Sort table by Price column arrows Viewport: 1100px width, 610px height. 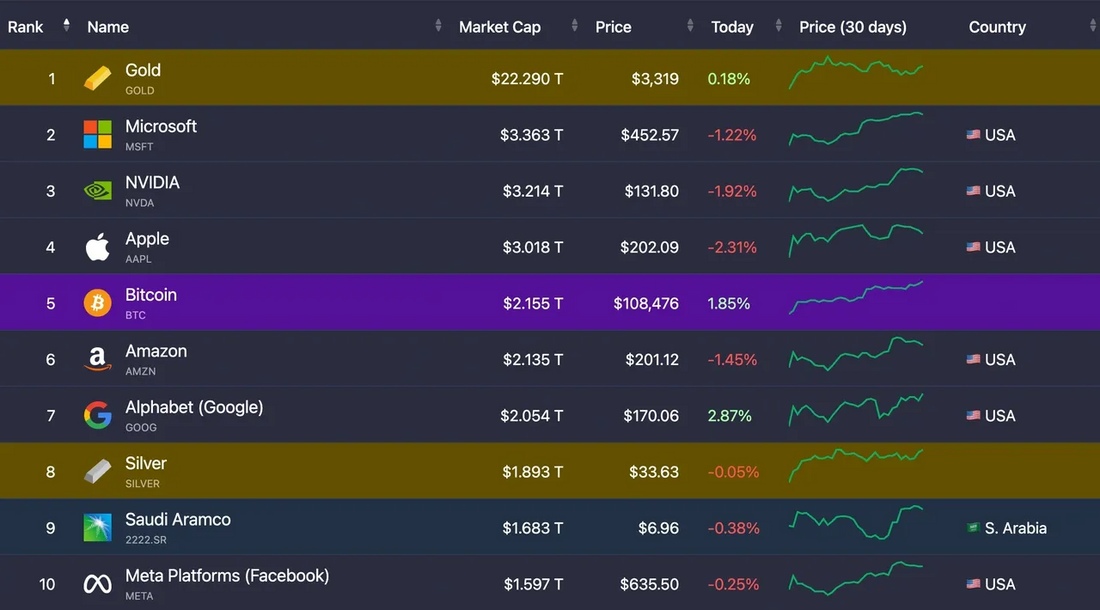coord(690,25)
